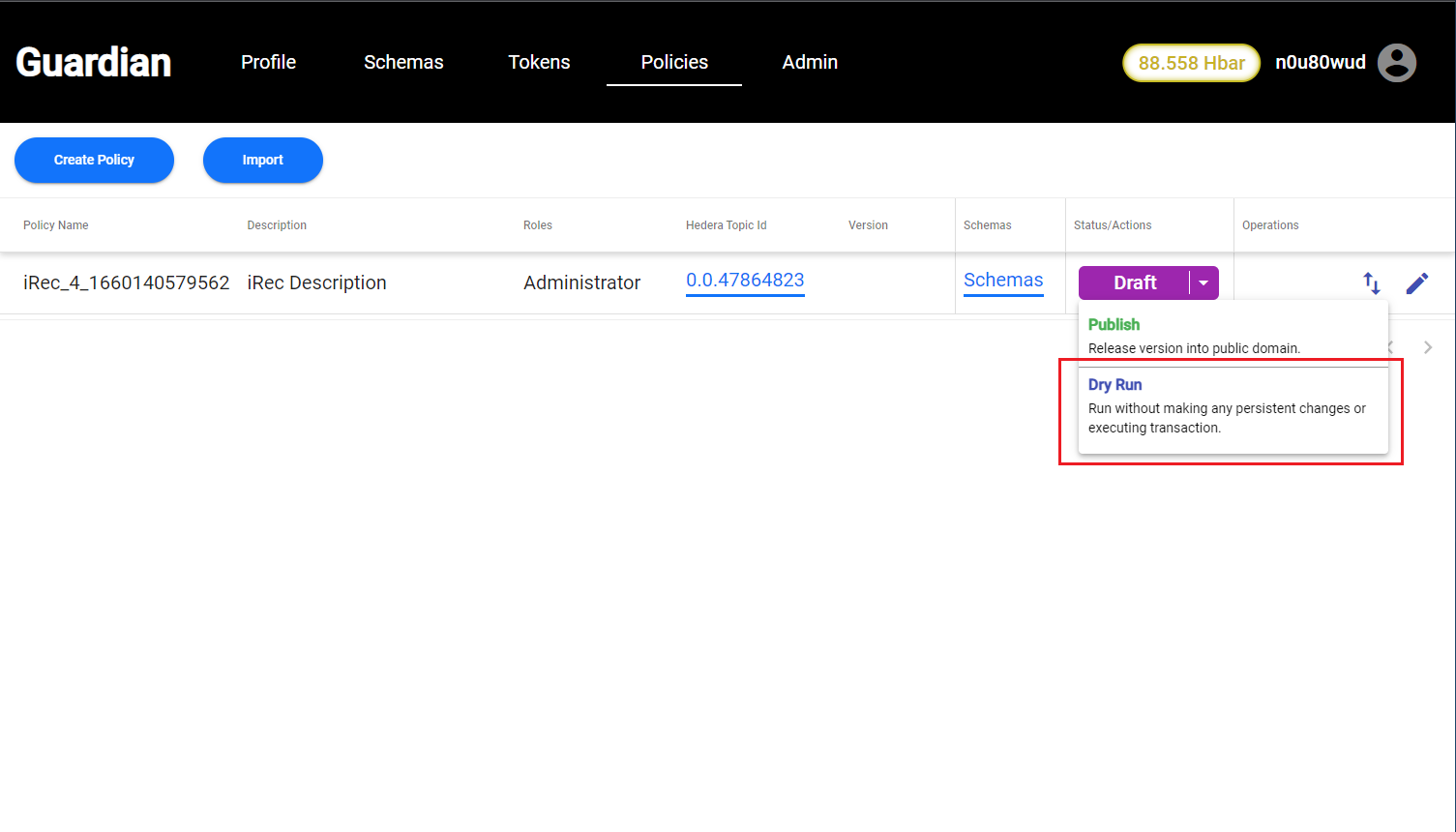The height and width of the screenshot is (832, 1456).
Task: Open the Profile tab
Action: click(268, 62)
